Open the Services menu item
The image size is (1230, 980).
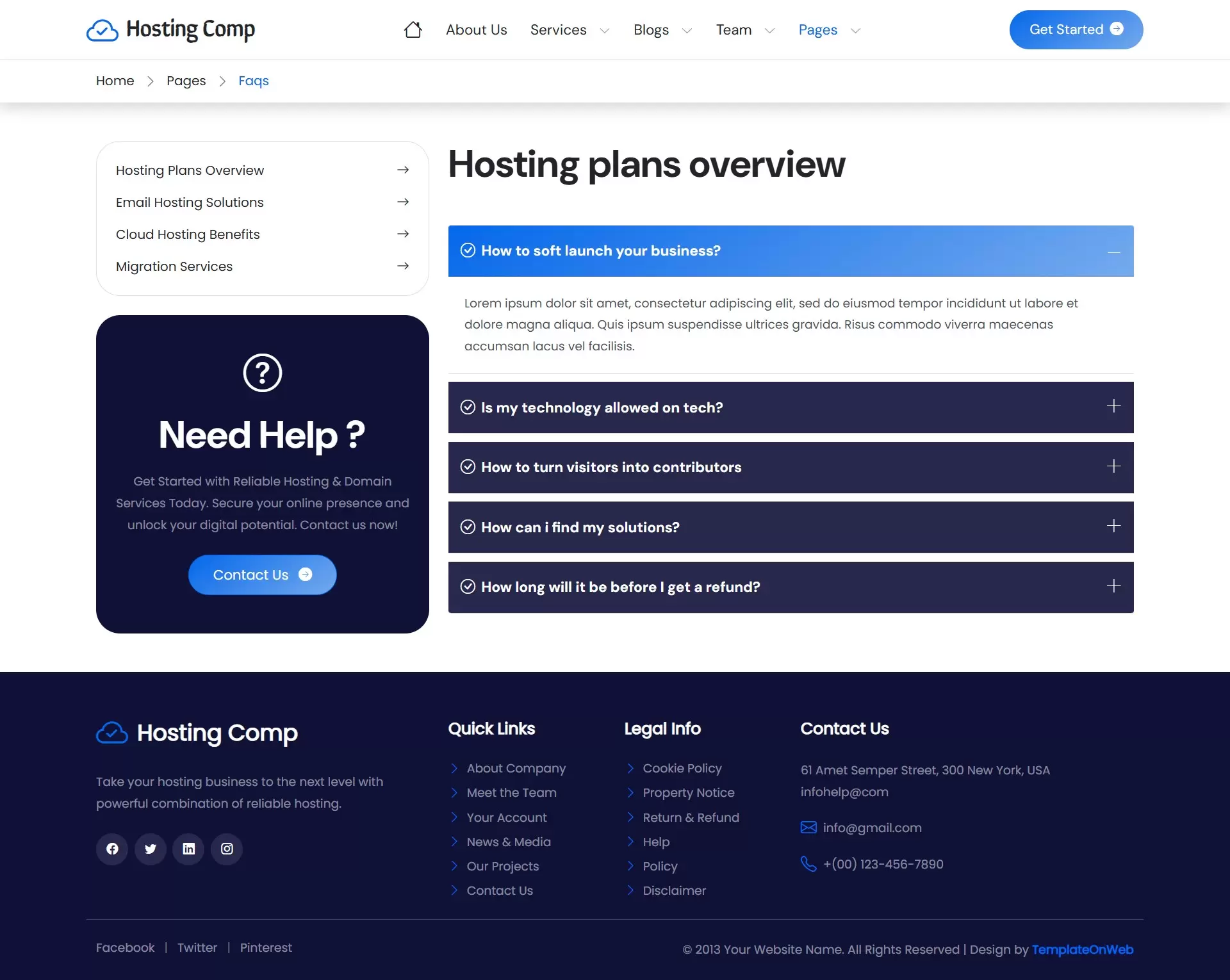point(559,30)
